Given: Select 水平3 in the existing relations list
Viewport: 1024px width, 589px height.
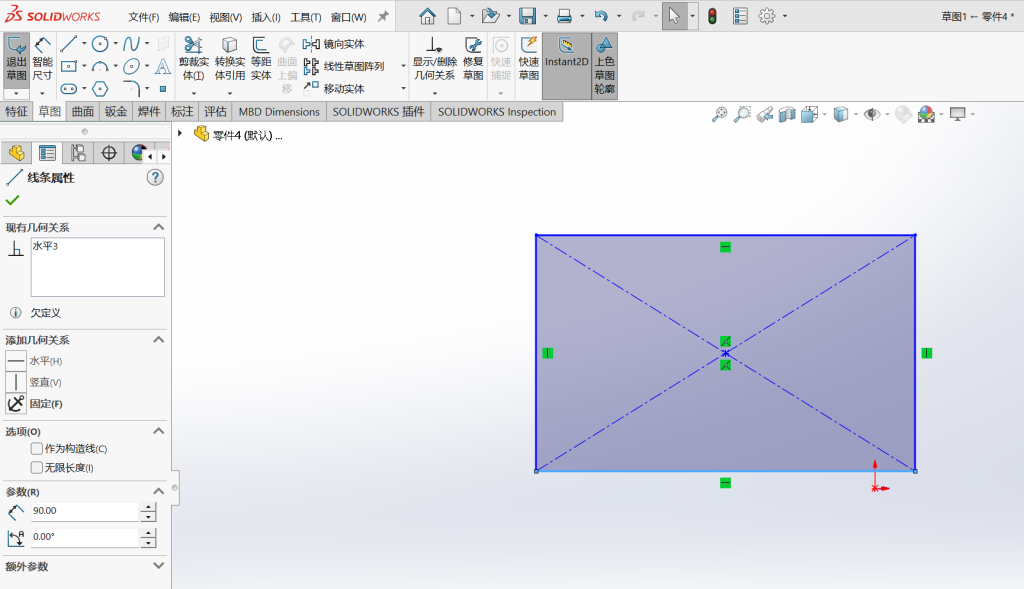Looking at the screenshot, I should click(46, 246).
